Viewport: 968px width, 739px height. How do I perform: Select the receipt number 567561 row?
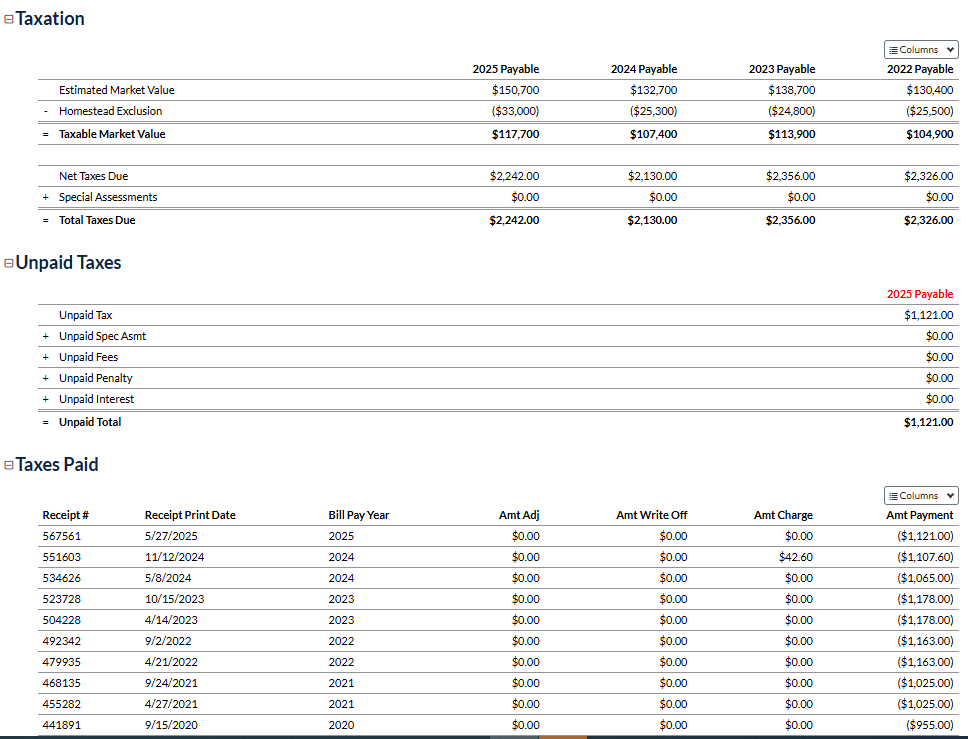click(61, 536)
